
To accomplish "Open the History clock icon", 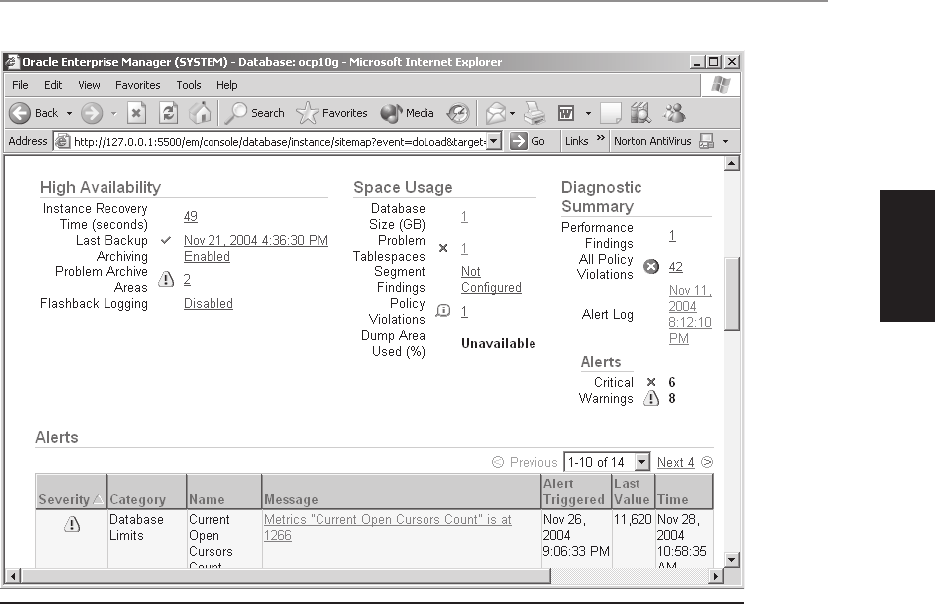I will click(x=458, y=113).
